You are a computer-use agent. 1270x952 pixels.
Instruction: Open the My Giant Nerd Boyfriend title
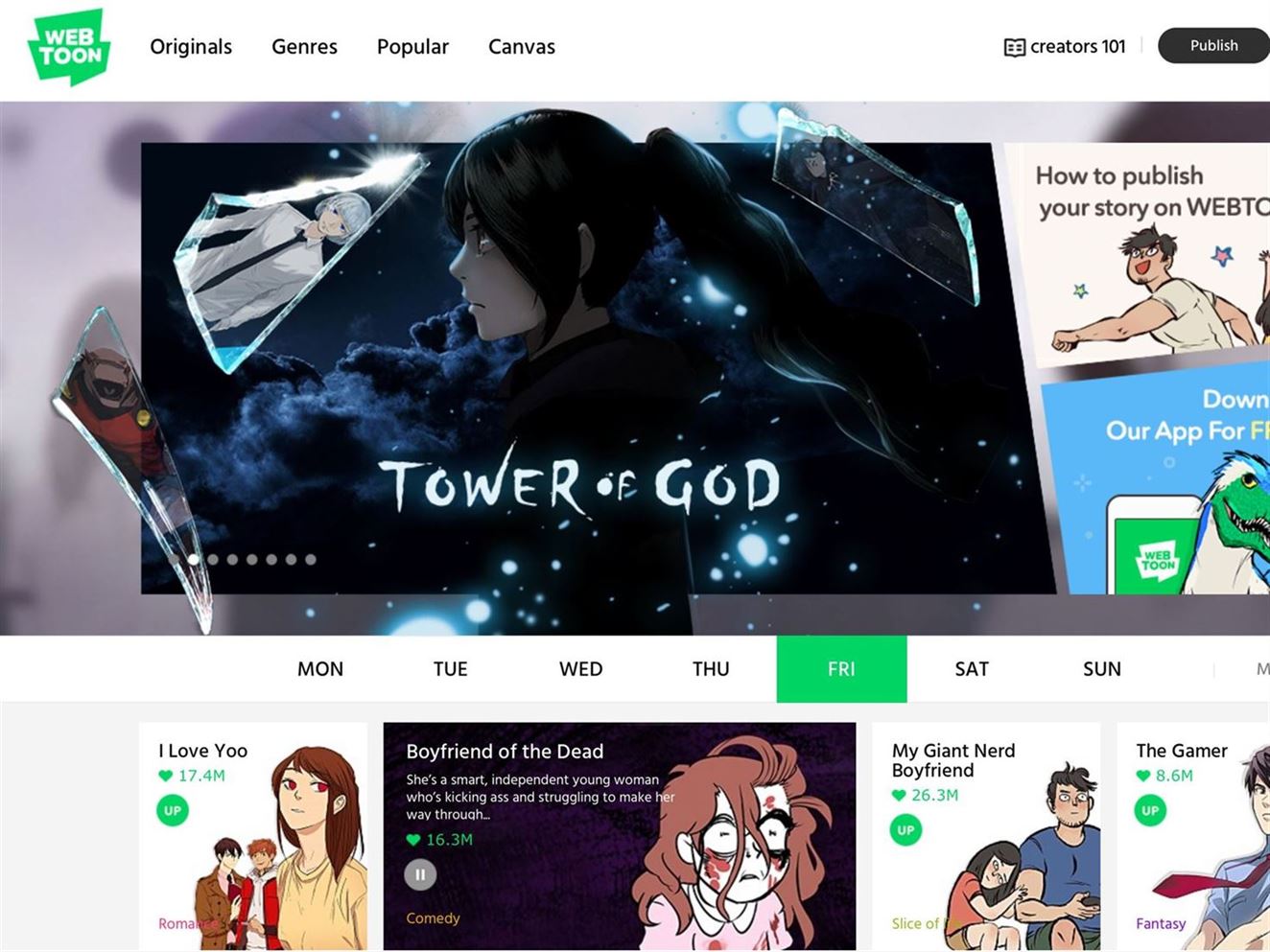(x=953, y=760)
